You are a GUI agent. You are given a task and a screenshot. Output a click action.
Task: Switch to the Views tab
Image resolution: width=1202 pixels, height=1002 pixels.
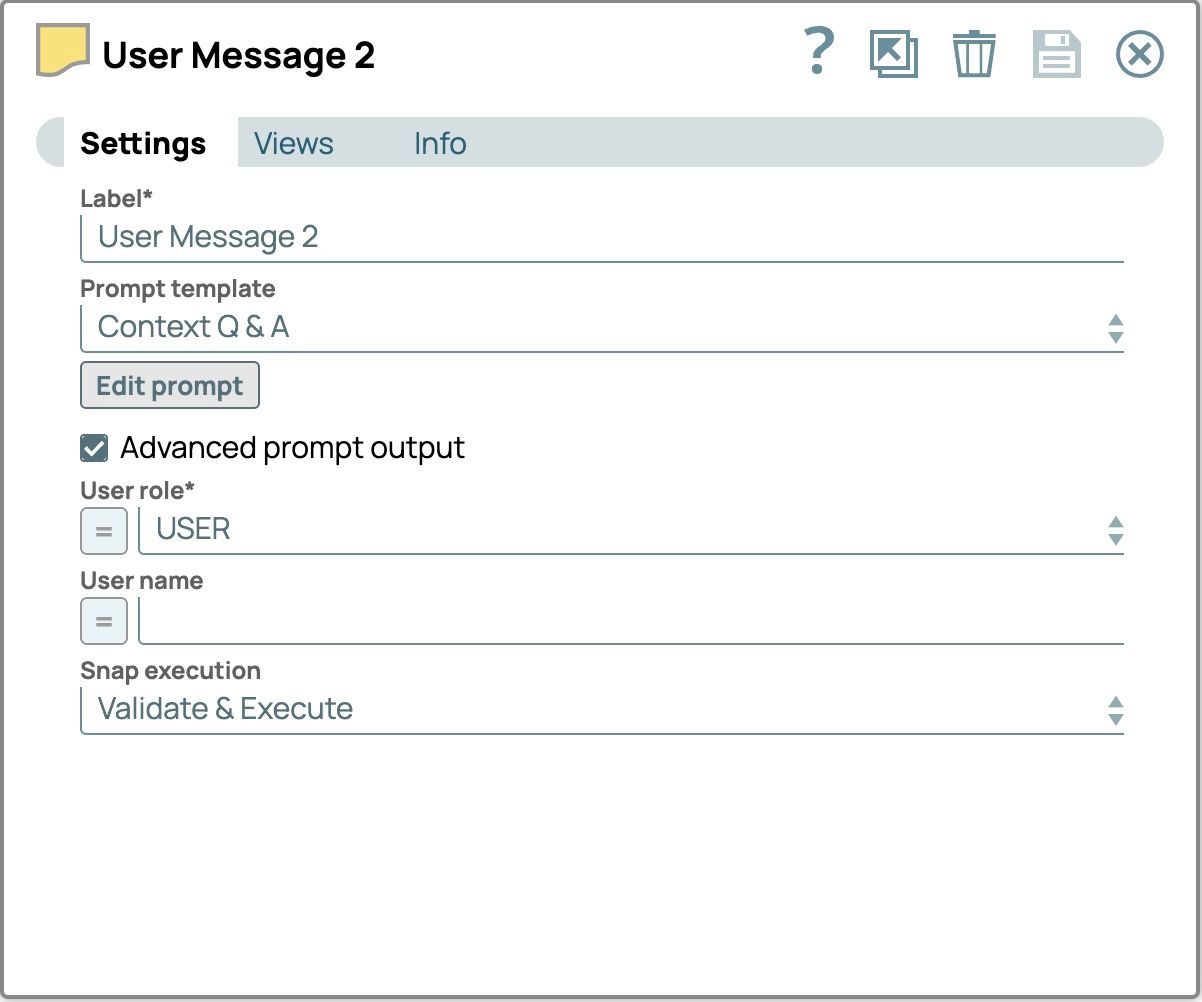293,144
